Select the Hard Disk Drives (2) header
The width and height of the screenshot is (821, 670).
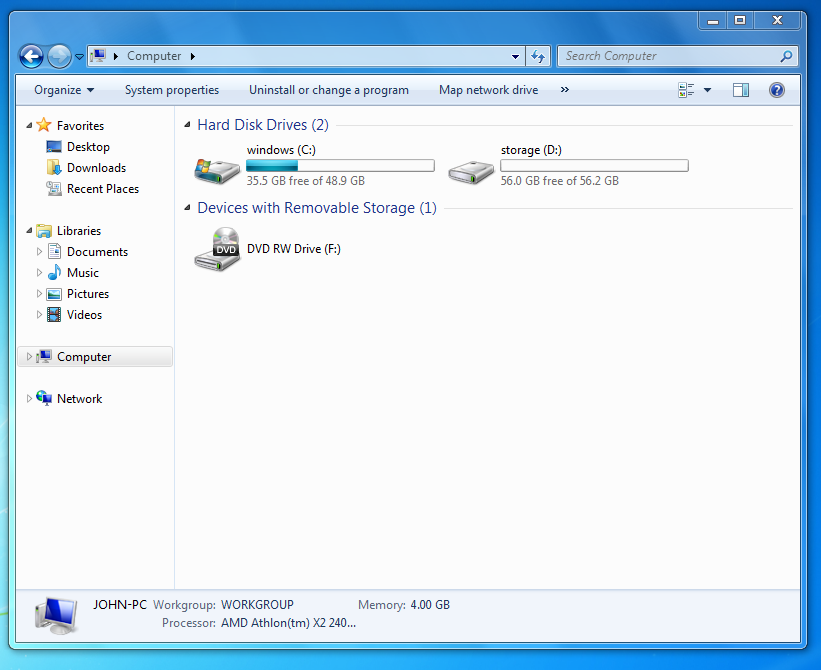(263, 125)
